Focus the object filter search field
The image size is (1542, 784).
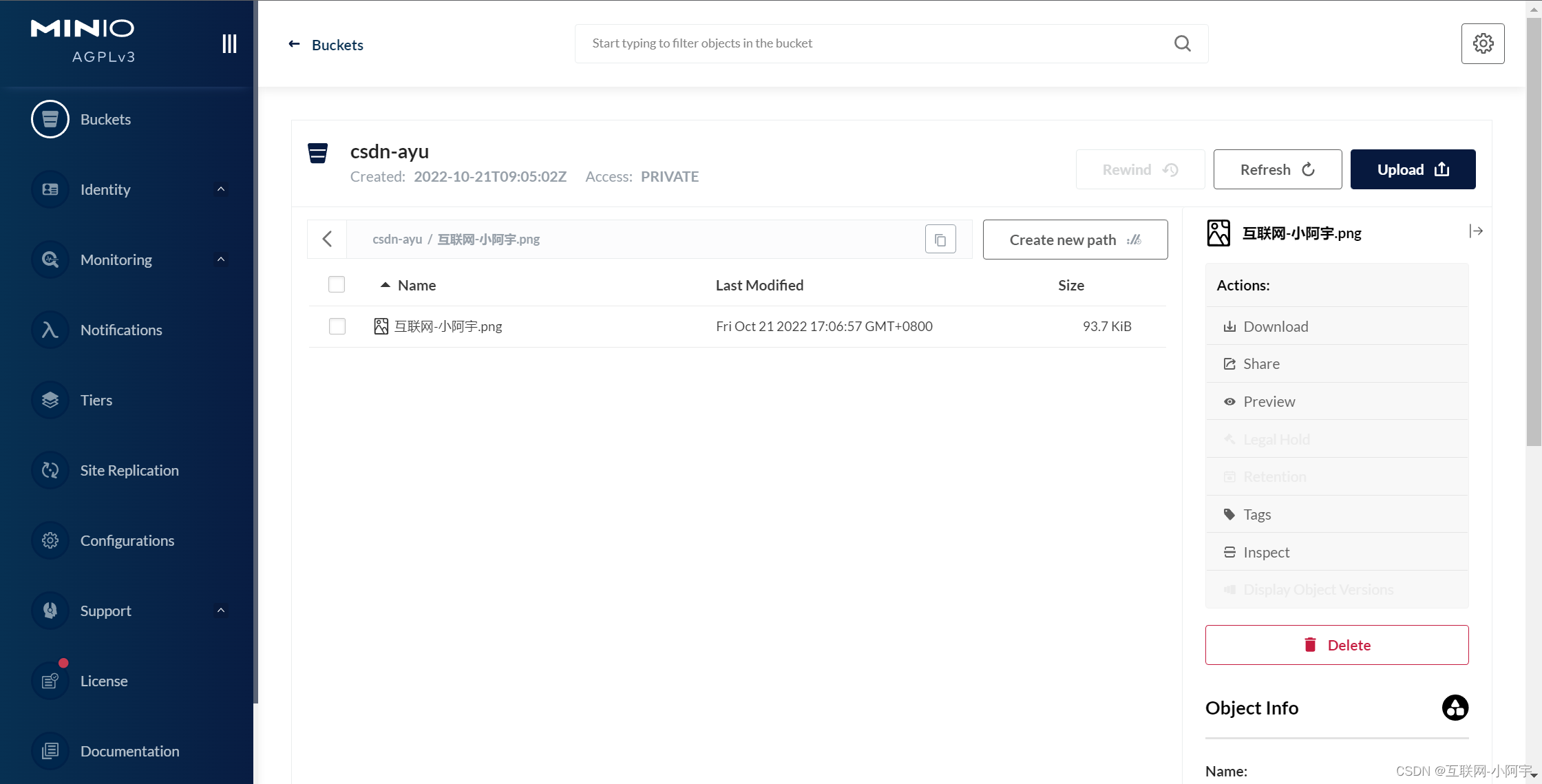click(874, 43)
